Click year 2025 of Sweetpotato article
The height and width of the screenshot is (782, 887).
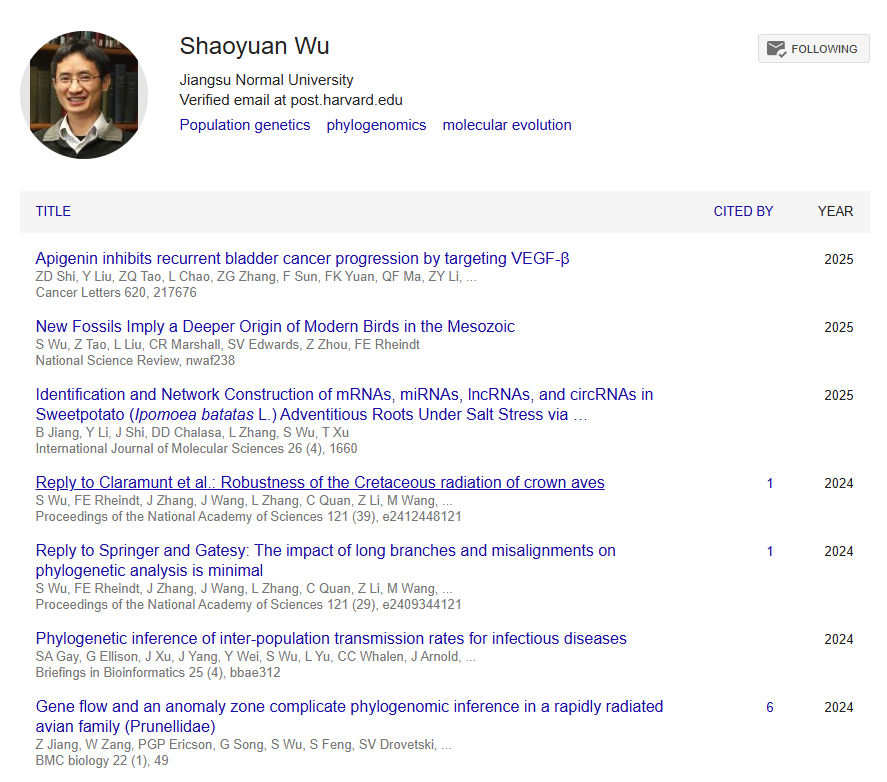point(838,395)
